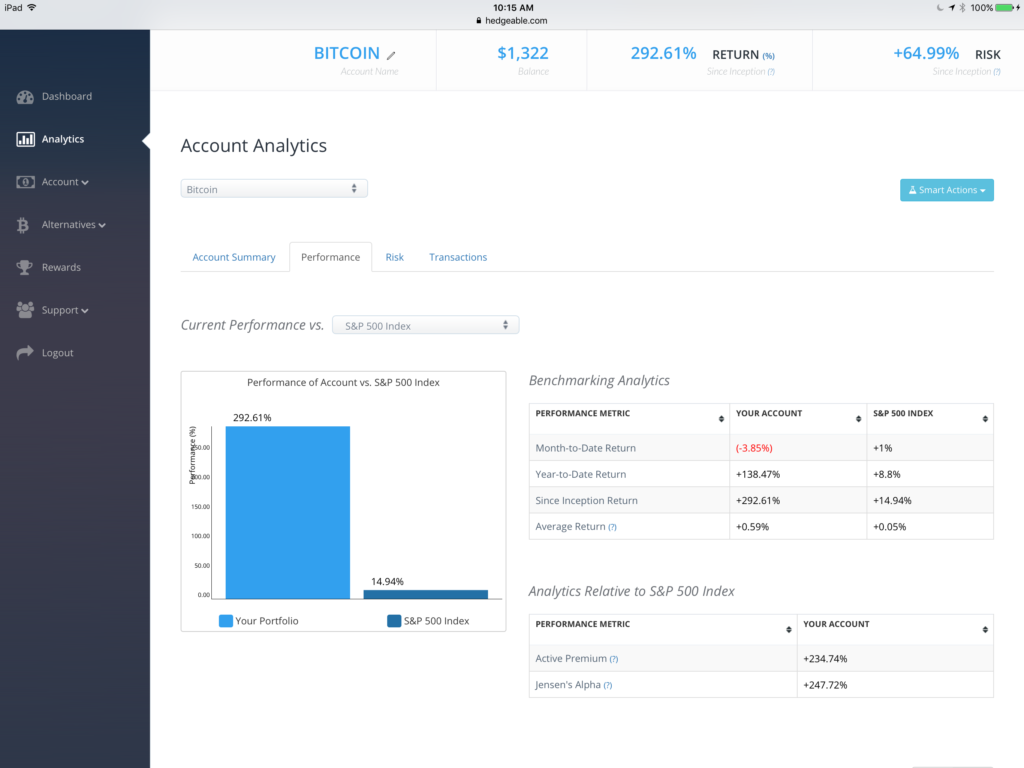Click the Account money icon in sidebar
Viewport: 1024px width, 768px height.
(x=25, y=182)
